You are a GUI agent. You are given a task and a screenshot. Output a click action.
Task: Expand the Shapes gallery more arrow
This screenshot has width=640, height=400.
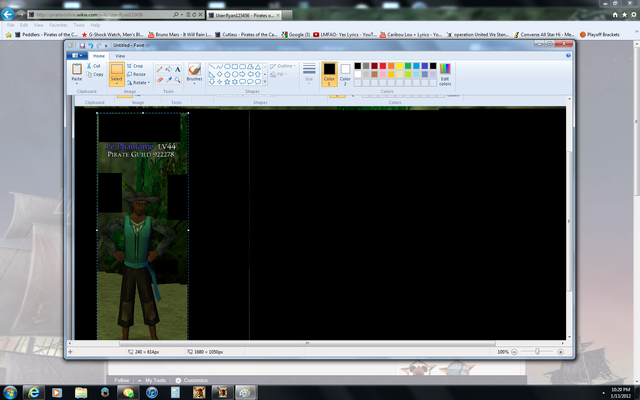[x=265, y=82]
